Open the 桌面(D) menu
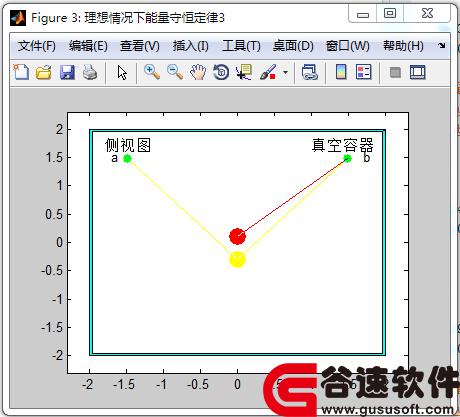 (x=293, y=46)
